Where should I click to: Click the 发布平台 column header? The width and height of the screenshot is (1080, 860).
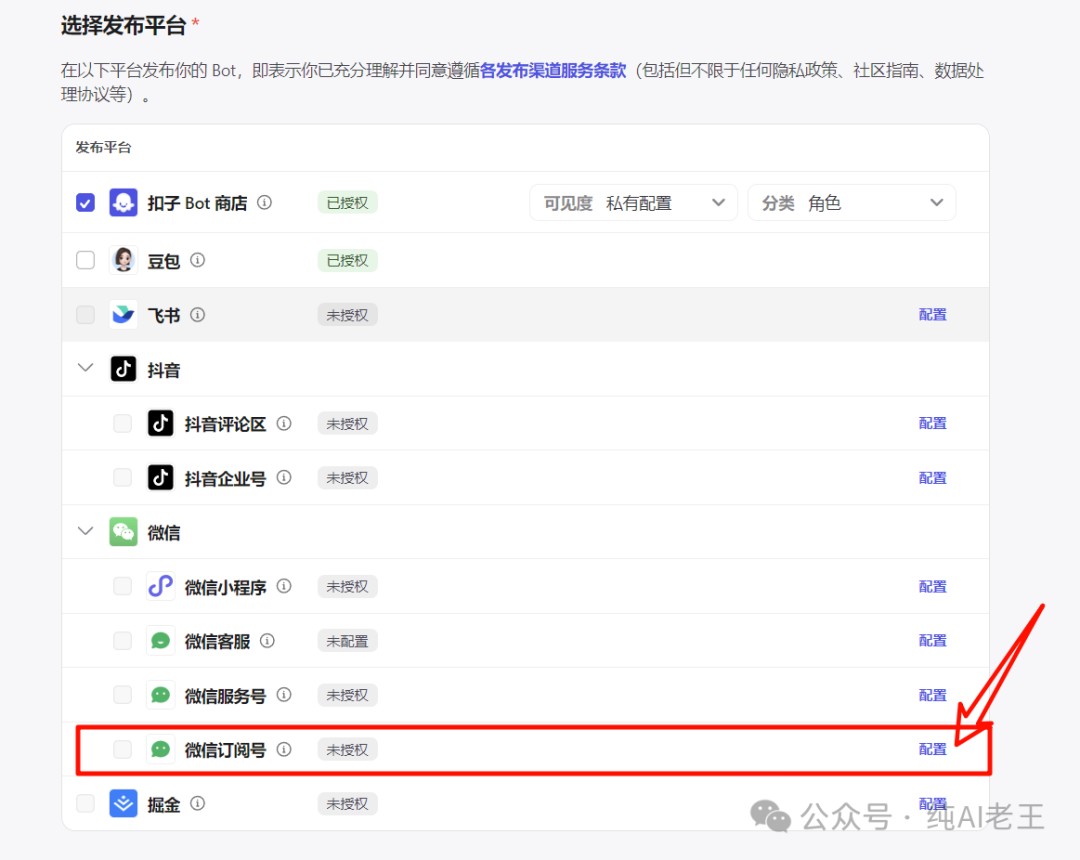point(103,147)
